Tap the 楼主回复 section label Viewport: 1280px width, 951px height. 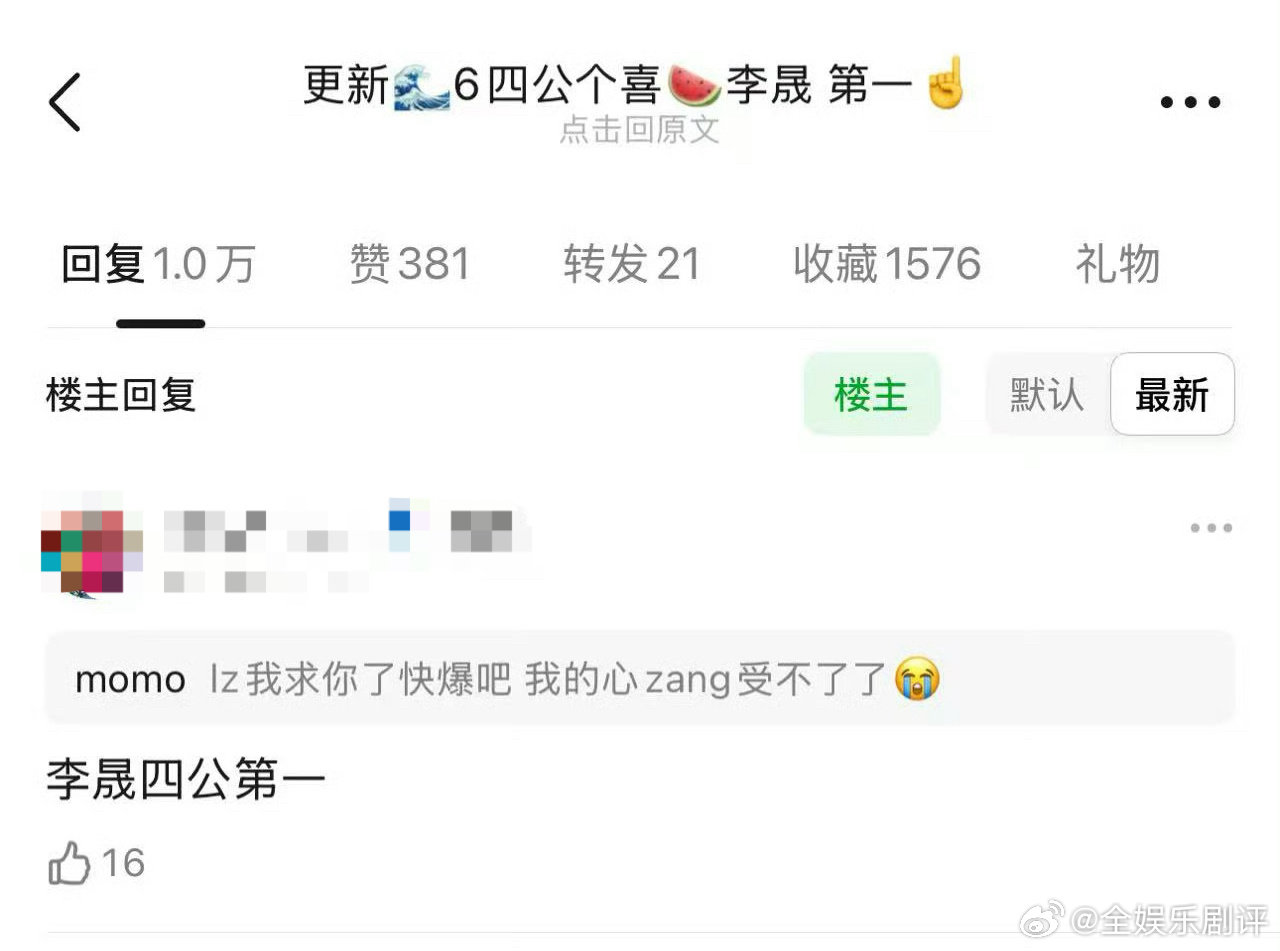click(121, 394)
